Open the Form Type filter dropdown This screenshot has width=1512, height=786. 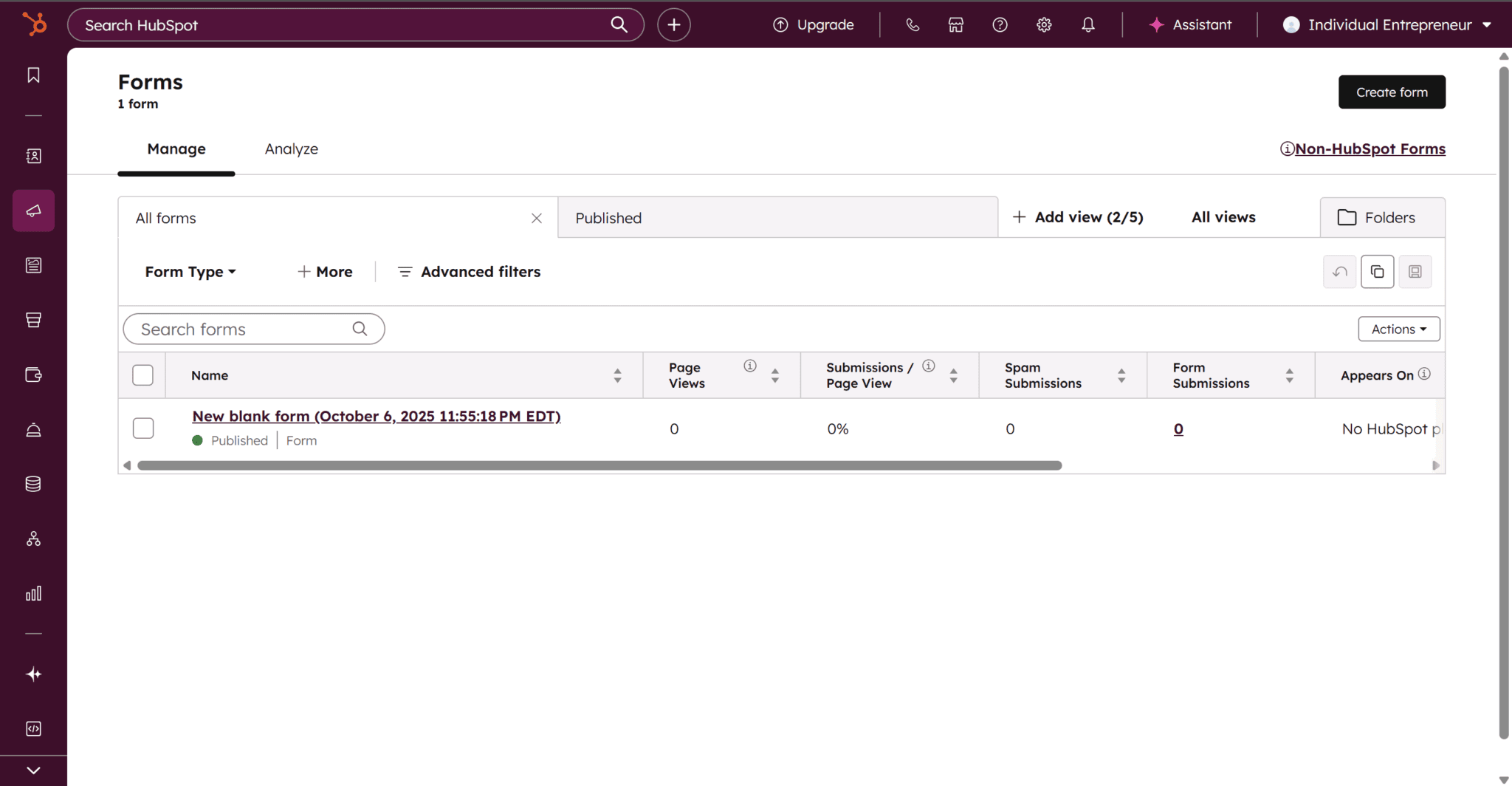pyautogui.click(x=190, y=271)
